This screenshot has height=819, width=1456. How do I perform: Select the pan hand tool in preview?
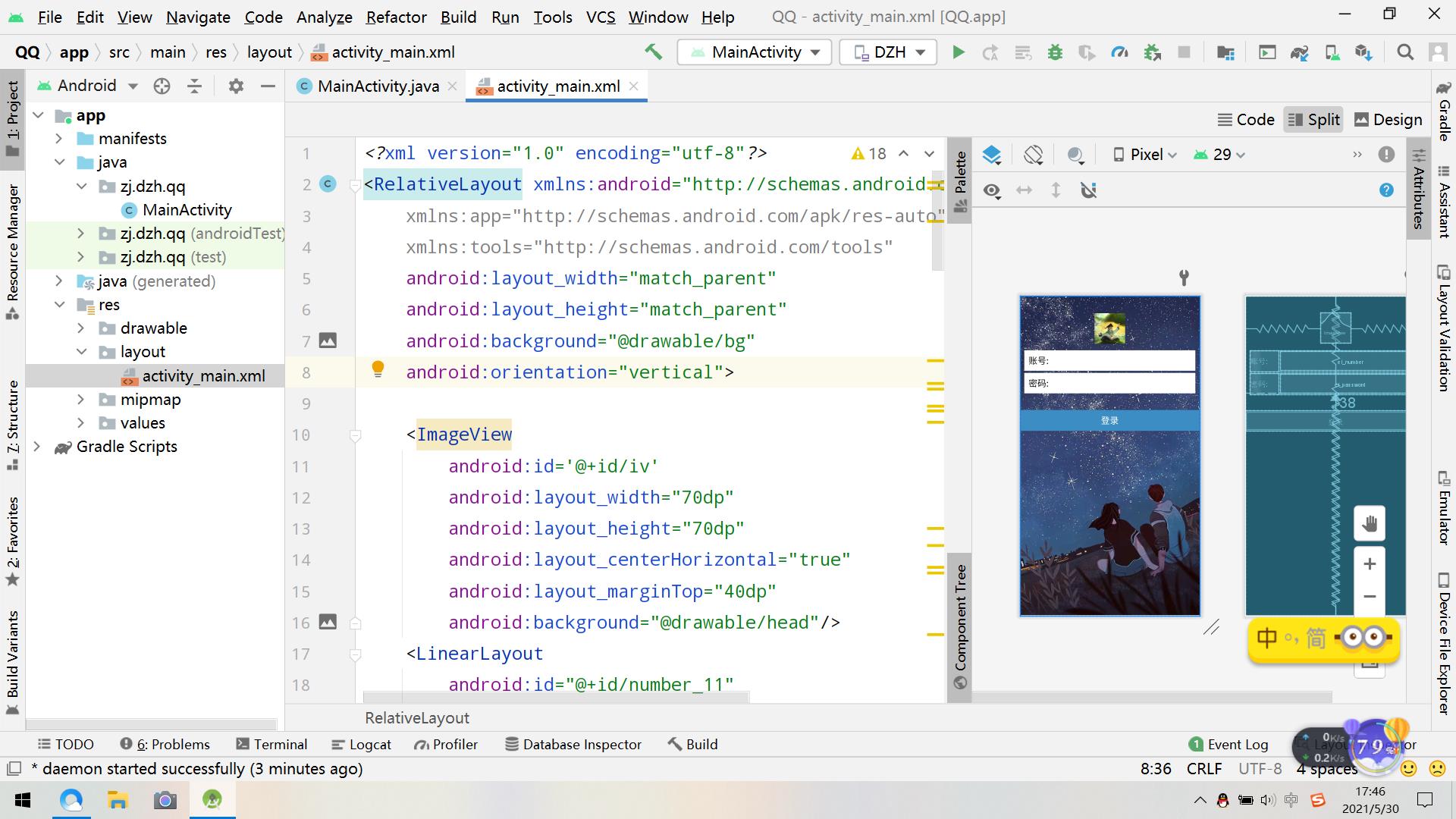(1370, 523)
